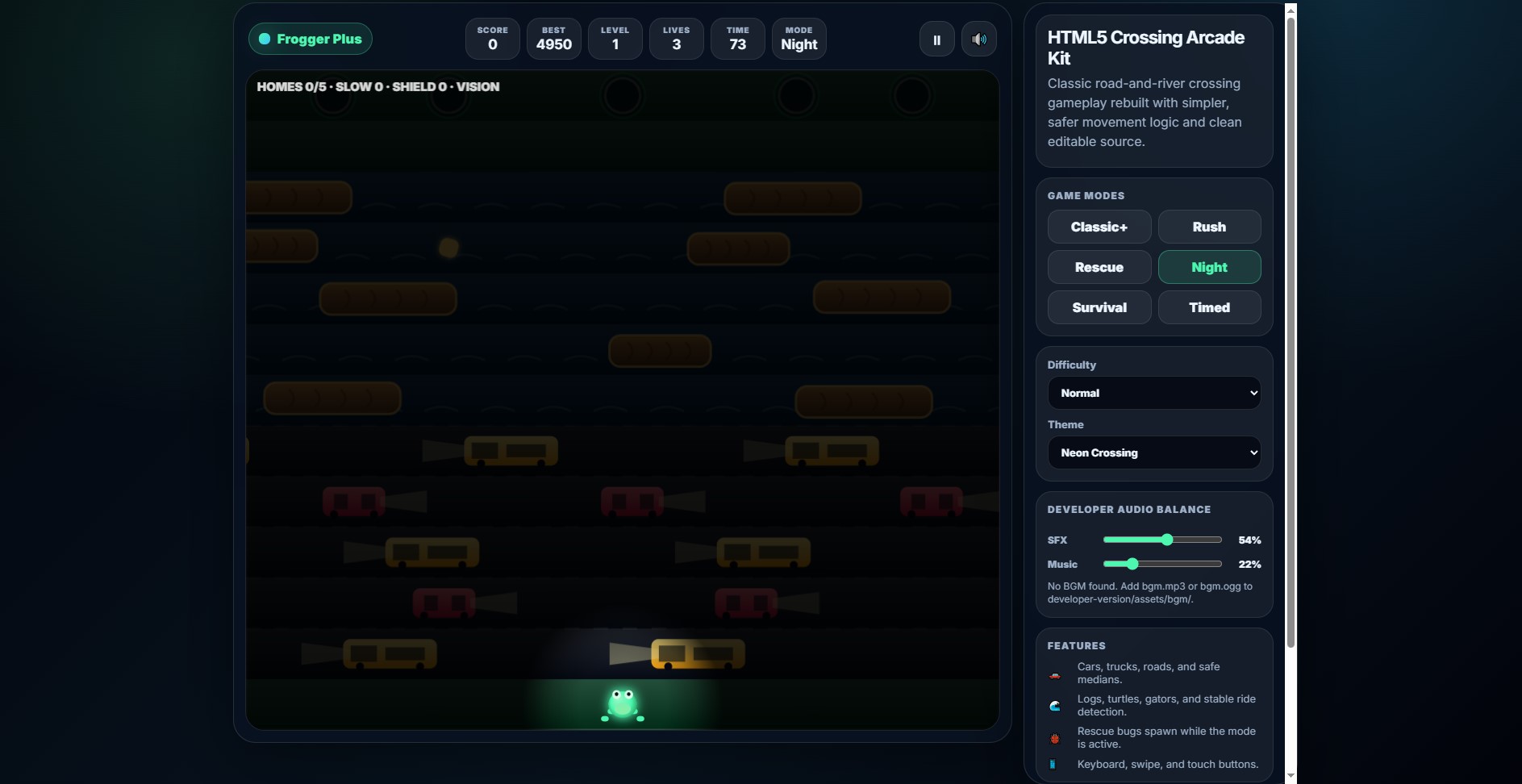Click the BEST 4950 score box
Screen dimensions: 1522x784
(x=553, y=39)
